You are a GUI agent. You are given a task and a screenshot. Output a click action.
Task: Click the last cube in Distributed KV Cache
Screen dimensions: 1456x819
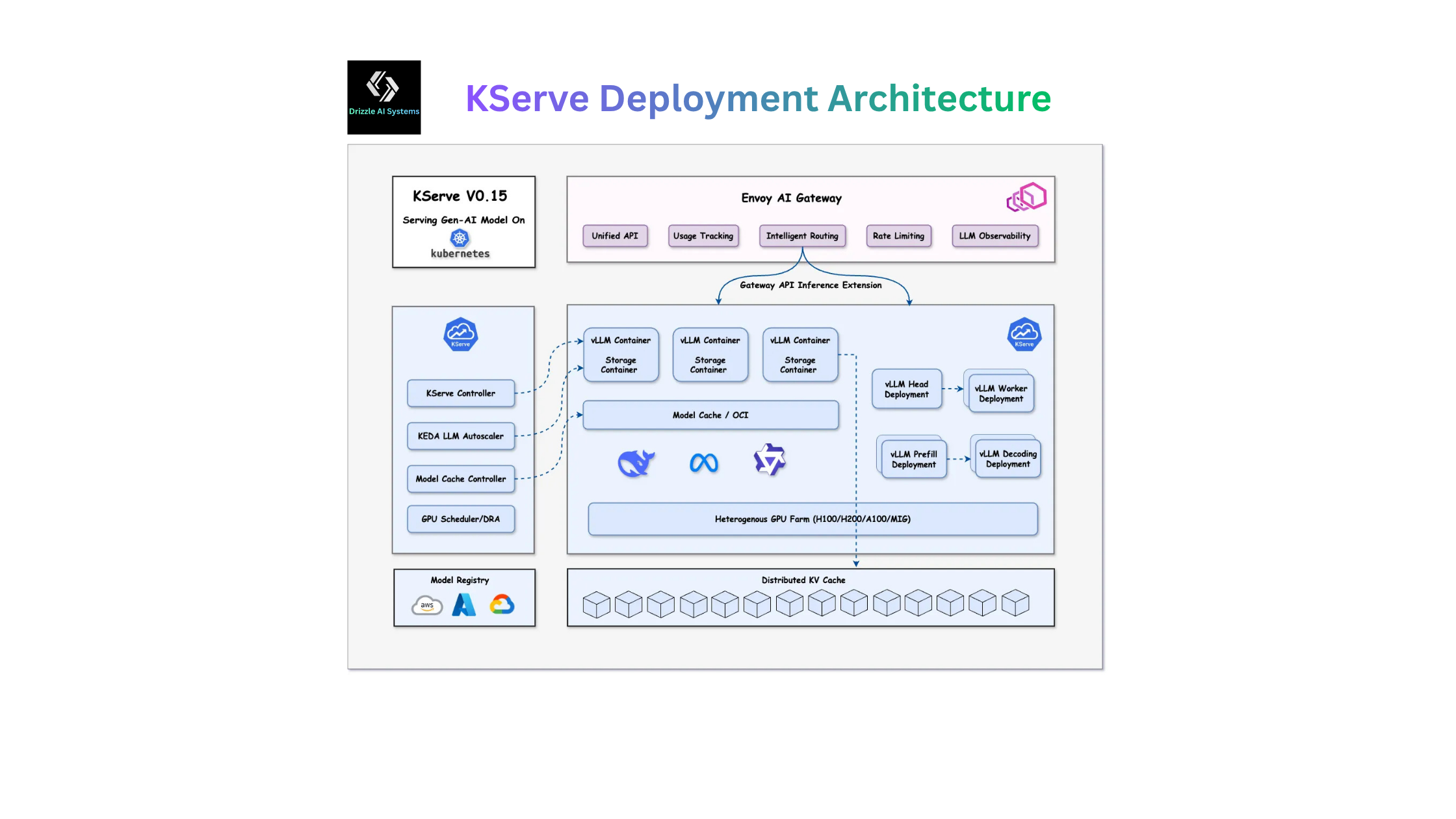pyautogui.click(x=1015, y=603)
